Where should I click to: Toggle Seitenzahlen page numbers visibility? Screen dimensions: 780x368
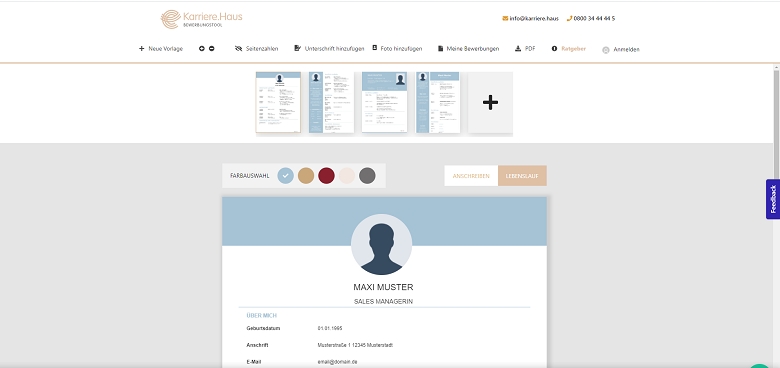[257, 49]
